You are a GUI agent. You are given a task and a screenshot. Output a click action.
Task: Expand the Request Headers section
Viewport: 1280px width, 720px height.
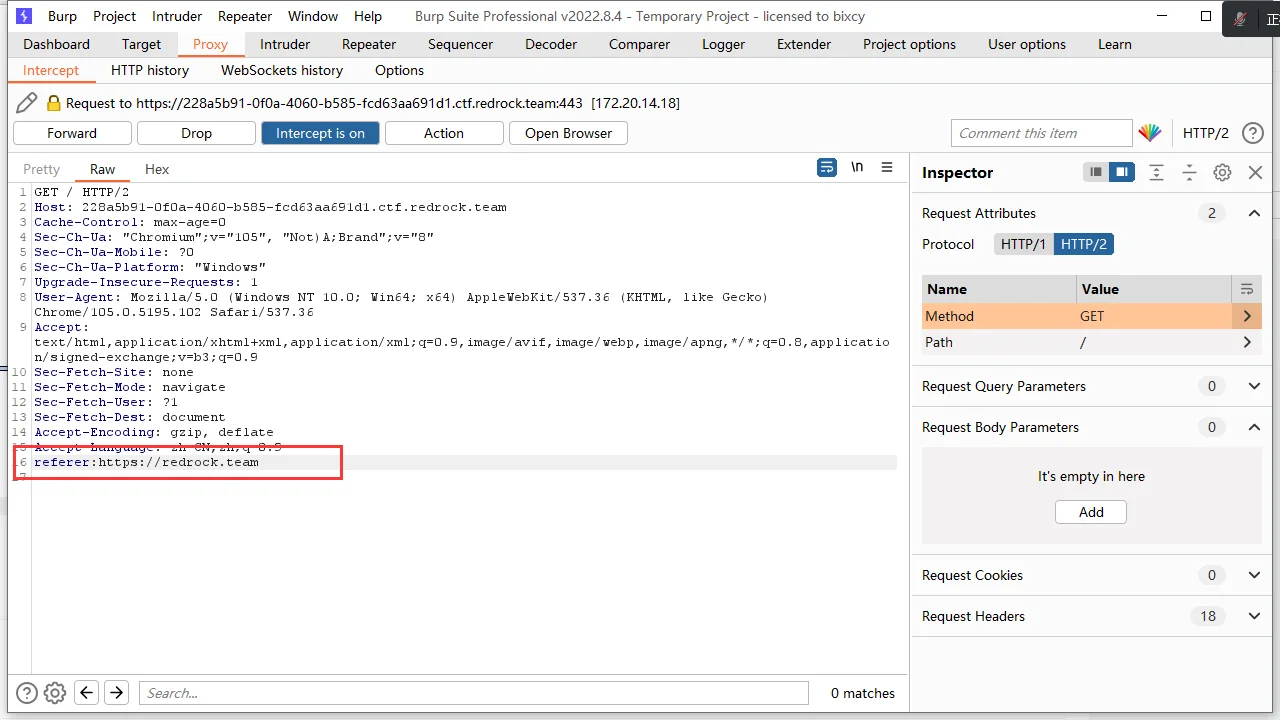click(1254, 616)
